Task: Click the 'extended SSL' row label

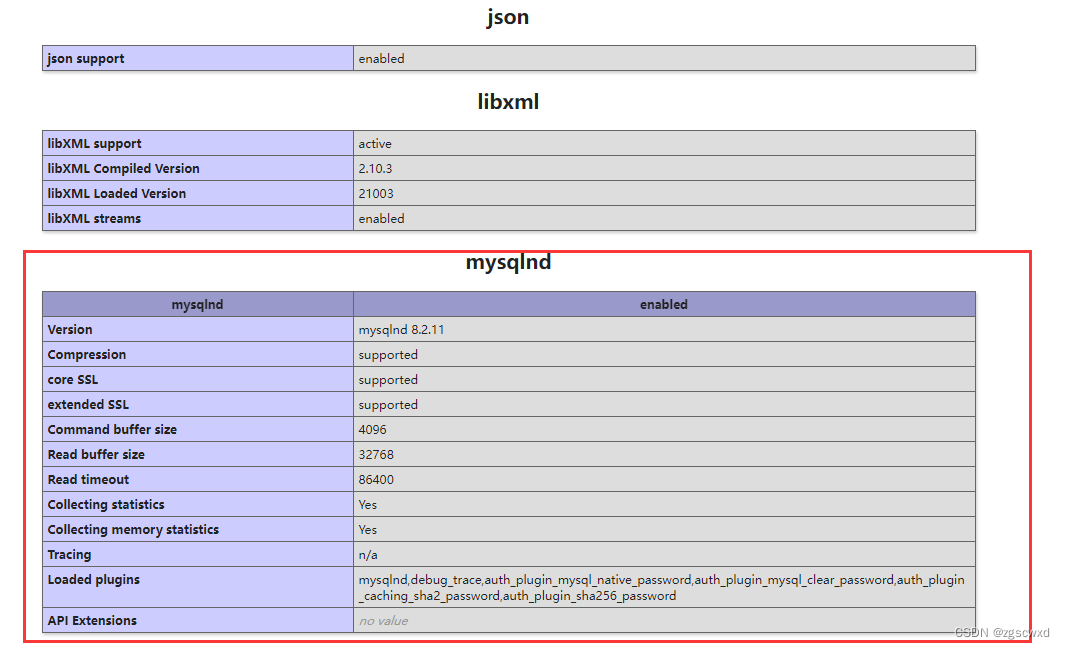Action: point(88,405)
